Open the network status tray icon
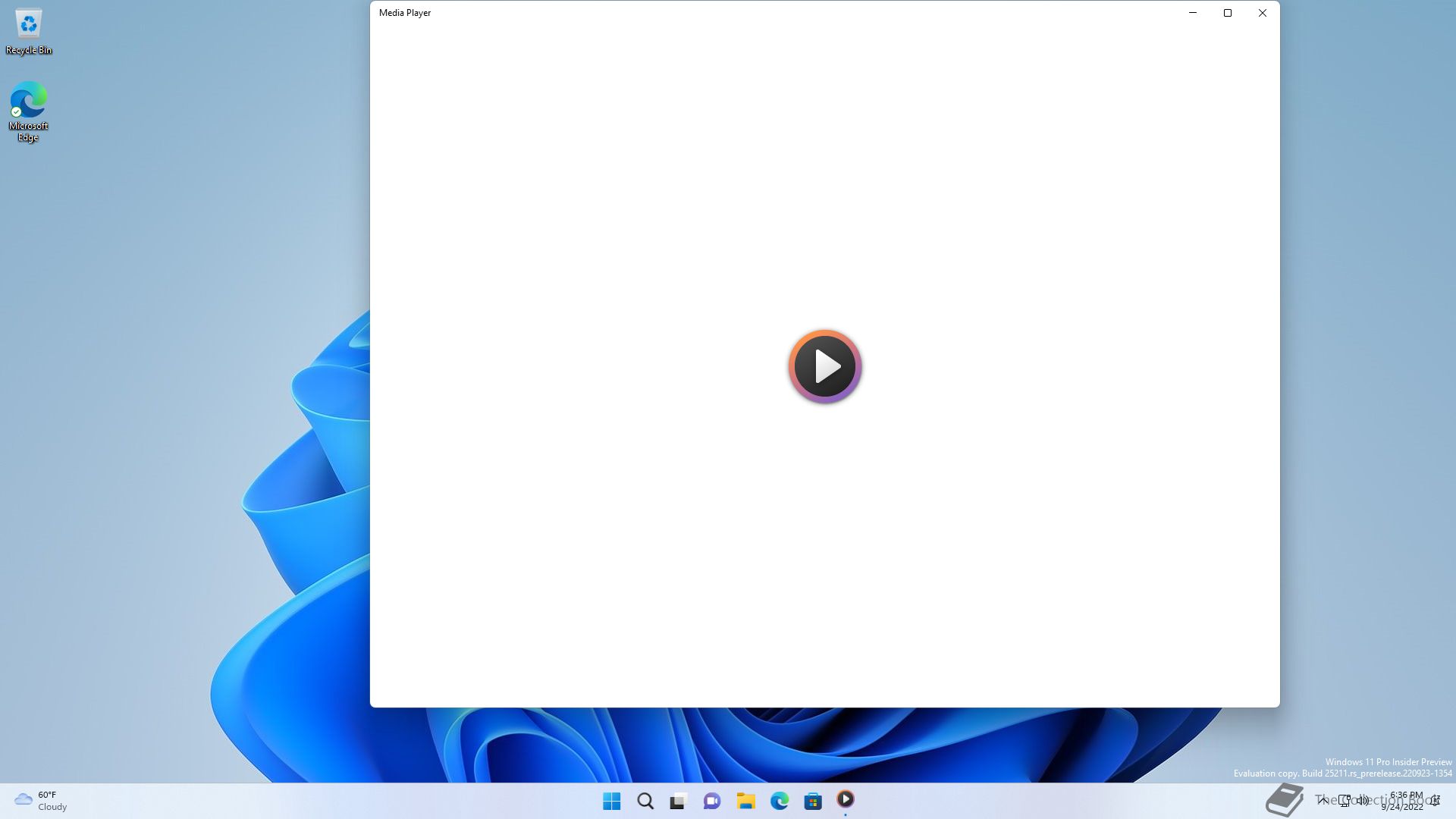The width and height of the screenshot is (1456, 819). tap(1345, 800)
